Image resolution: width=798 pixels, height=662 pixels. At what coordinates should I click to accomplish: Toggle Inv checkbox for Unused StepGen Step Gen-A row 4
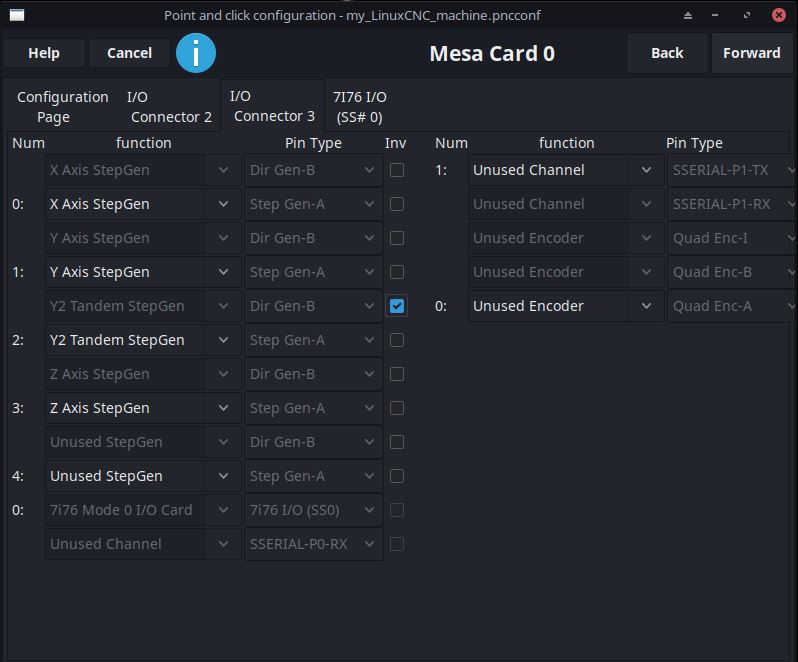tap(396, 476)
